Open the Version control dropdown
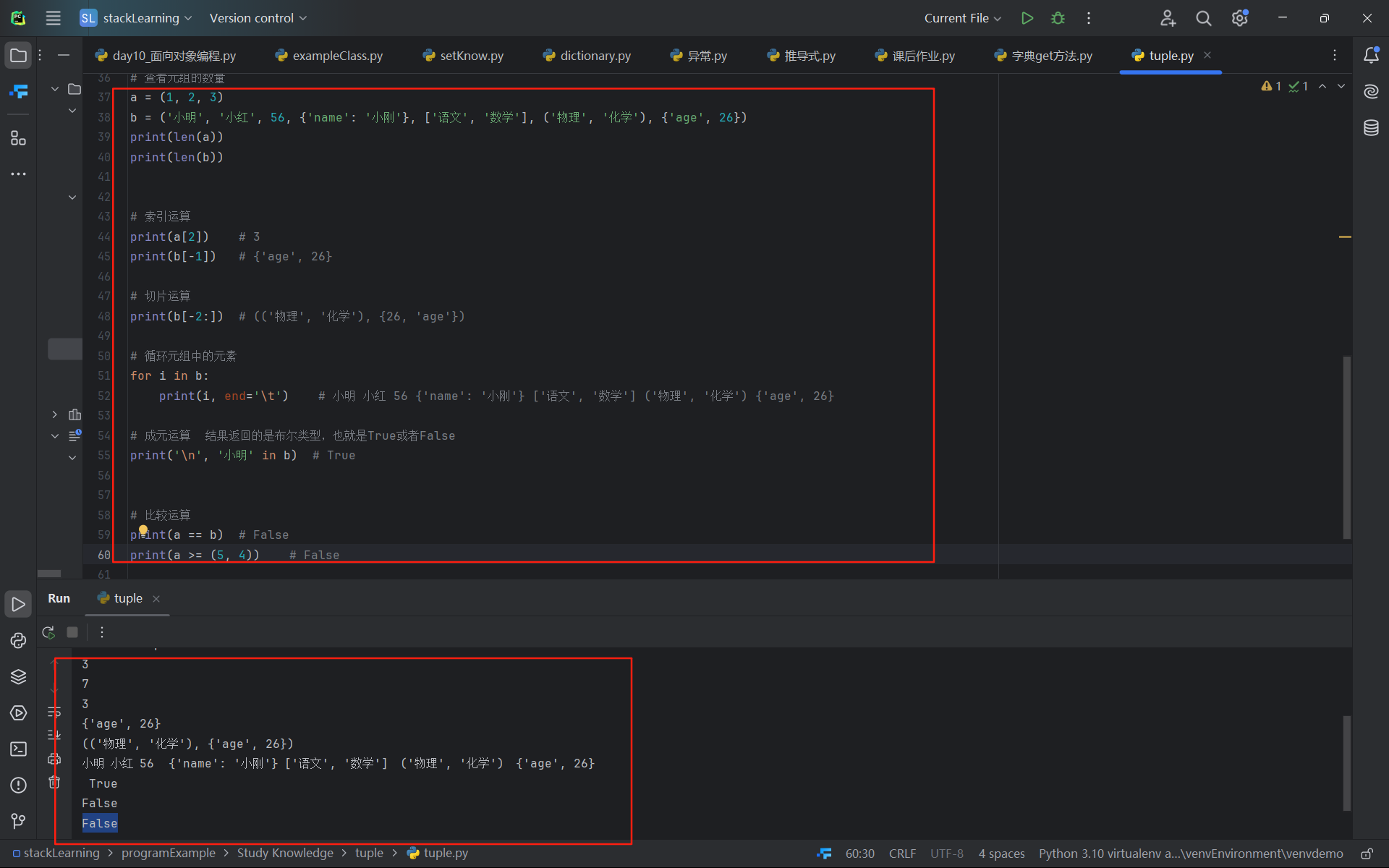1389x868 pixels. (x=258, y=18)
